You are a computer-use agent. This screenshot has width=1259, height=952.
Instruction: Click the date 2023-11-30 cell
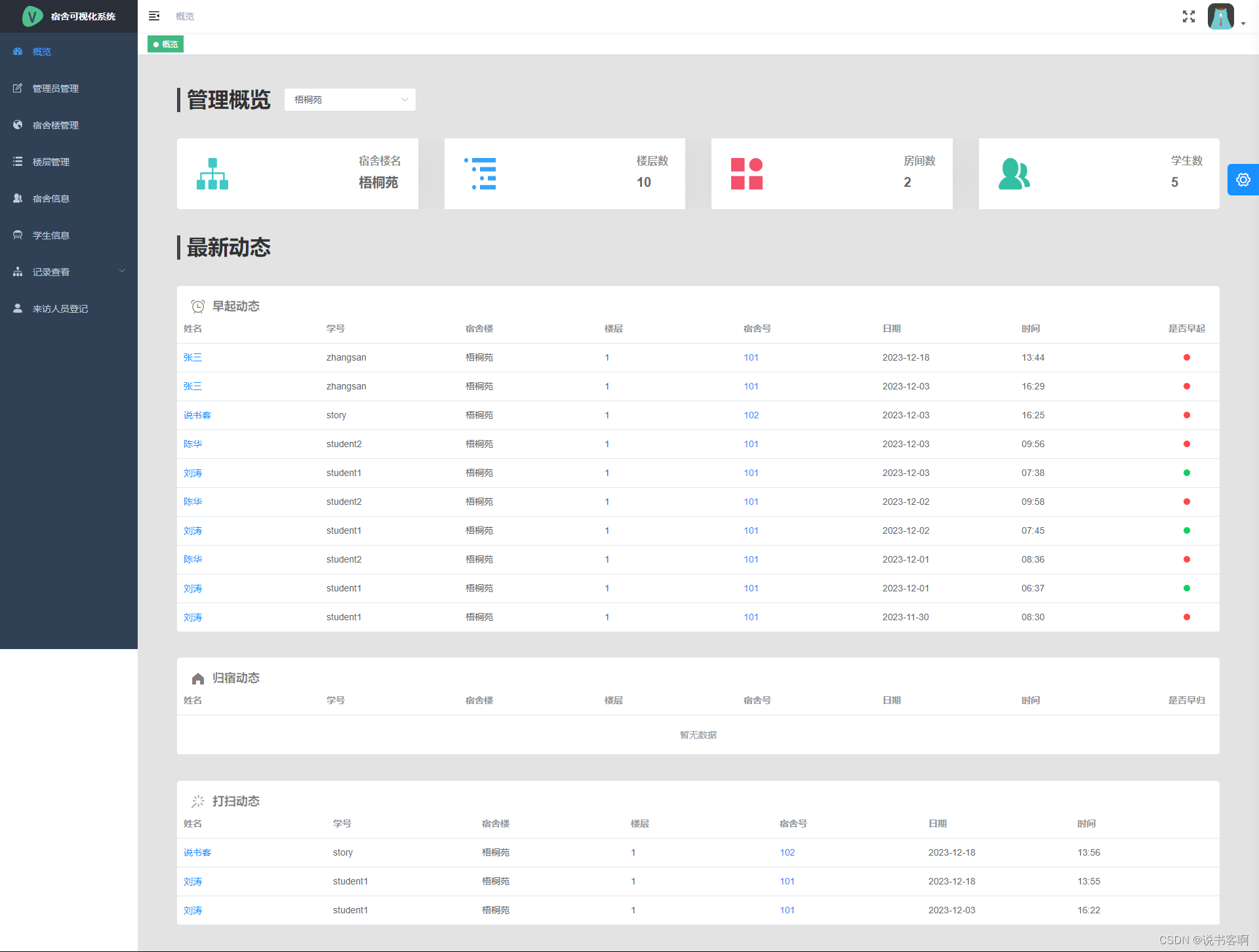pos(906,617)
